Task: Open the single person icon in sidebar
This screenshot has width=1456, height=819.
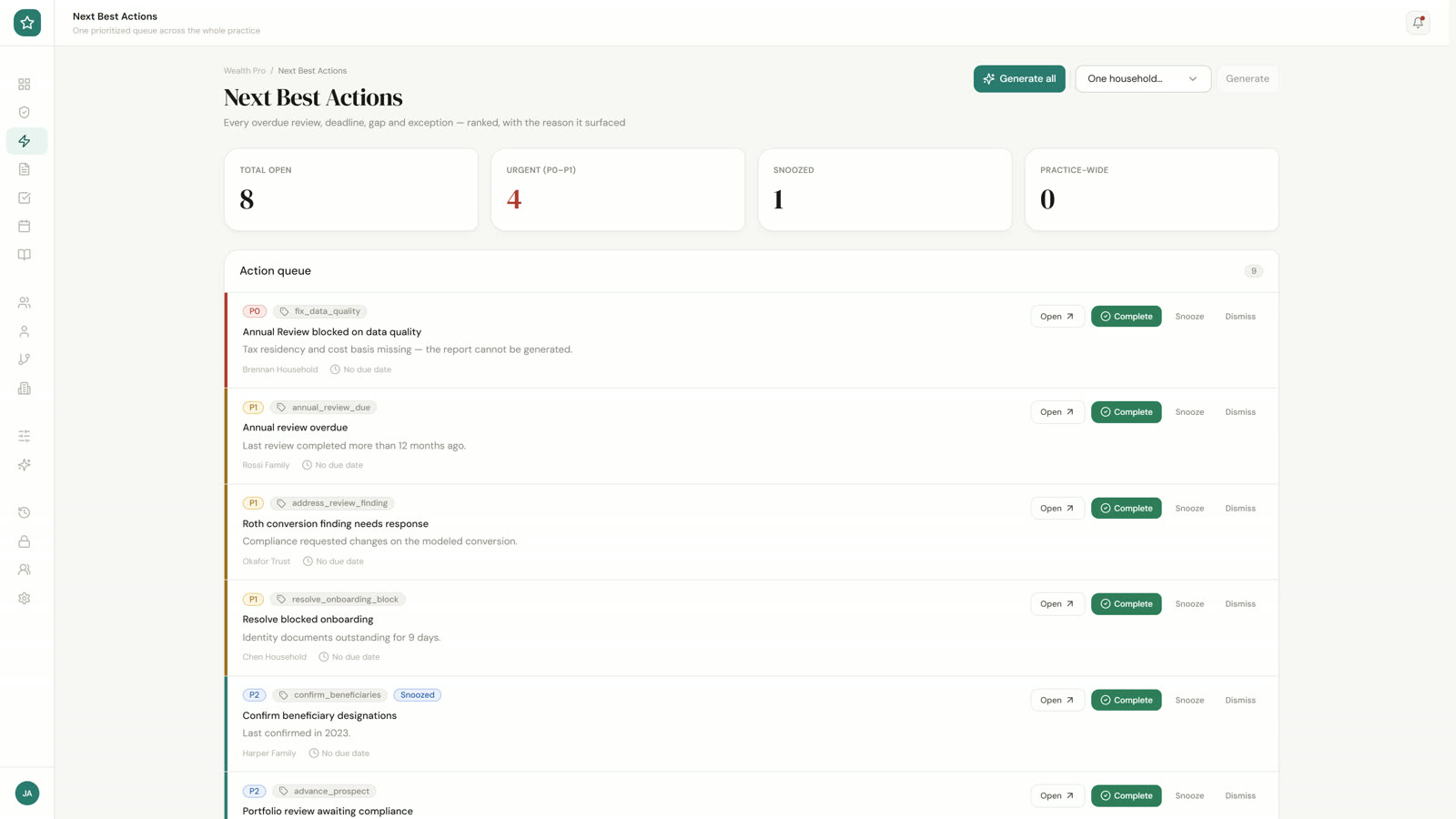Action: (25, 331)
